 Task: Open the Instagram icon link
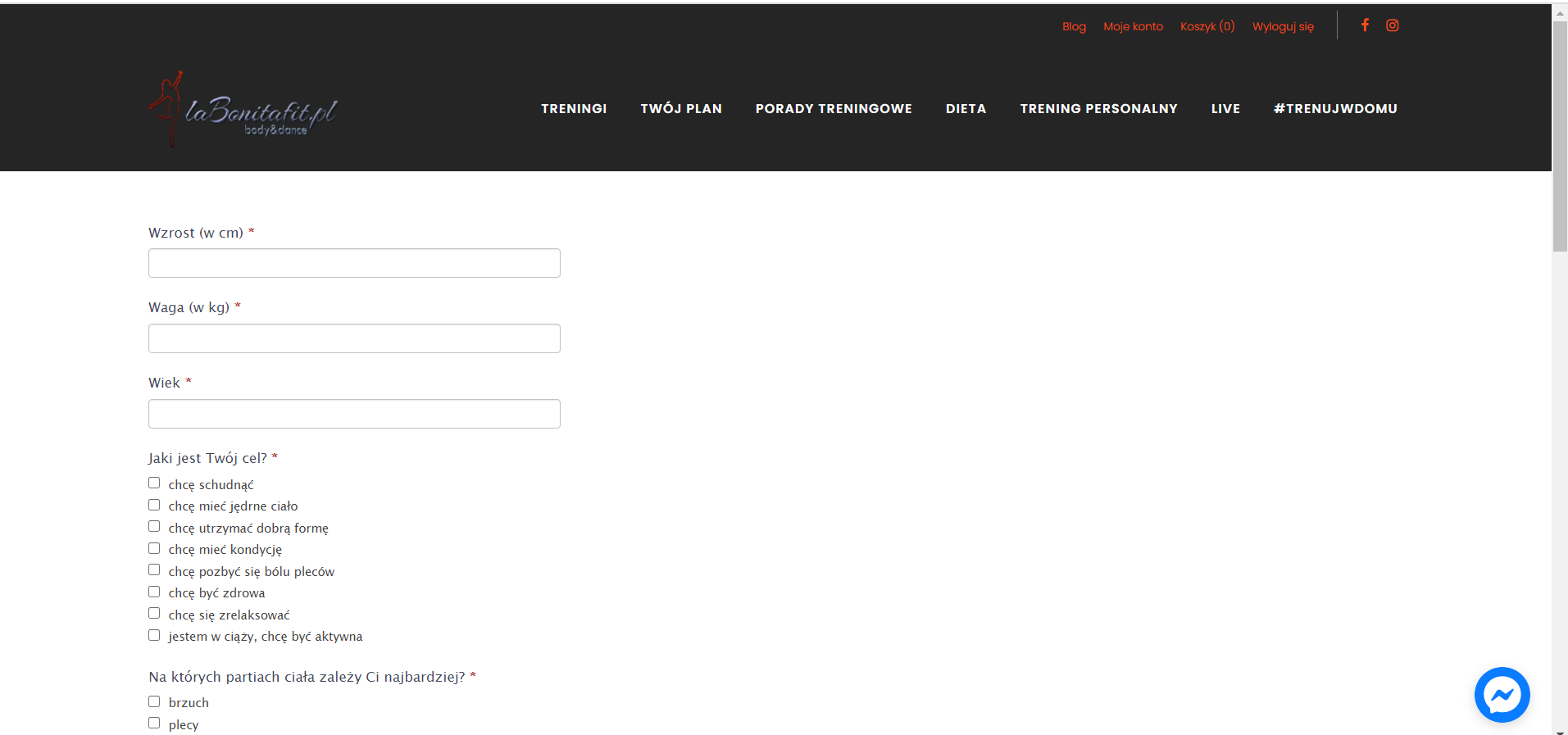(1392, 25)
